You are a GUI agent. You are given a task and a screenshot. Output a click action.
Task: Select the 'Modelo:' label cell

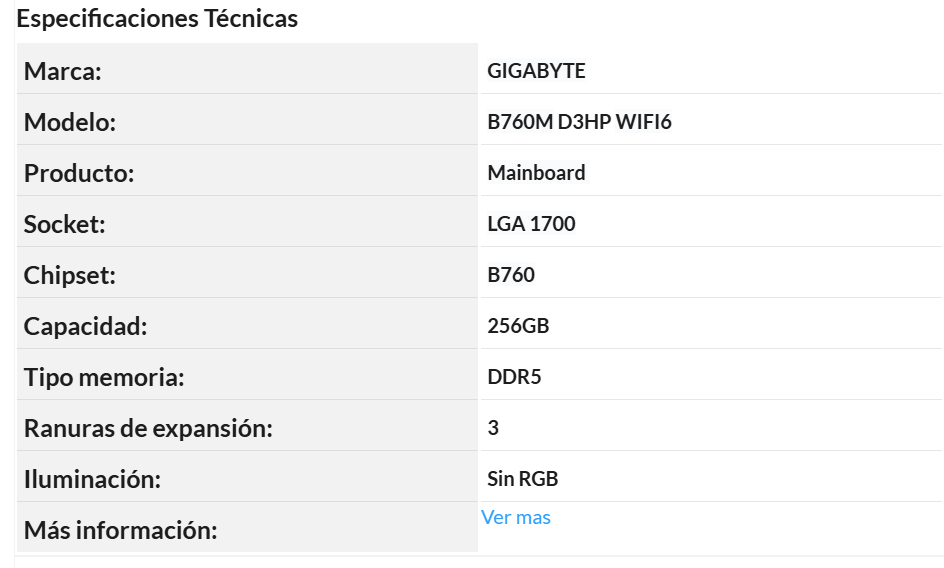click(x=247, y=120)
